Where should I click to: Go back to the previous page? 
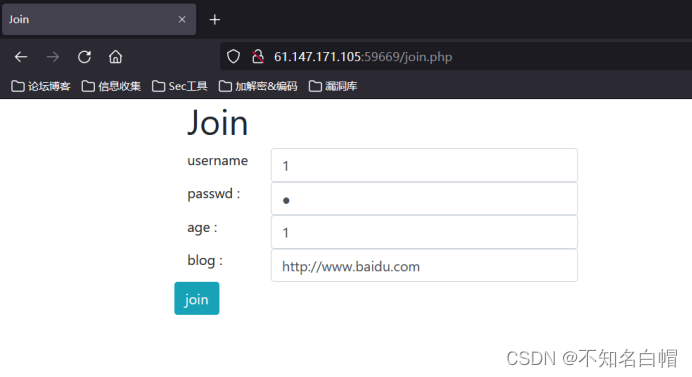21,57
